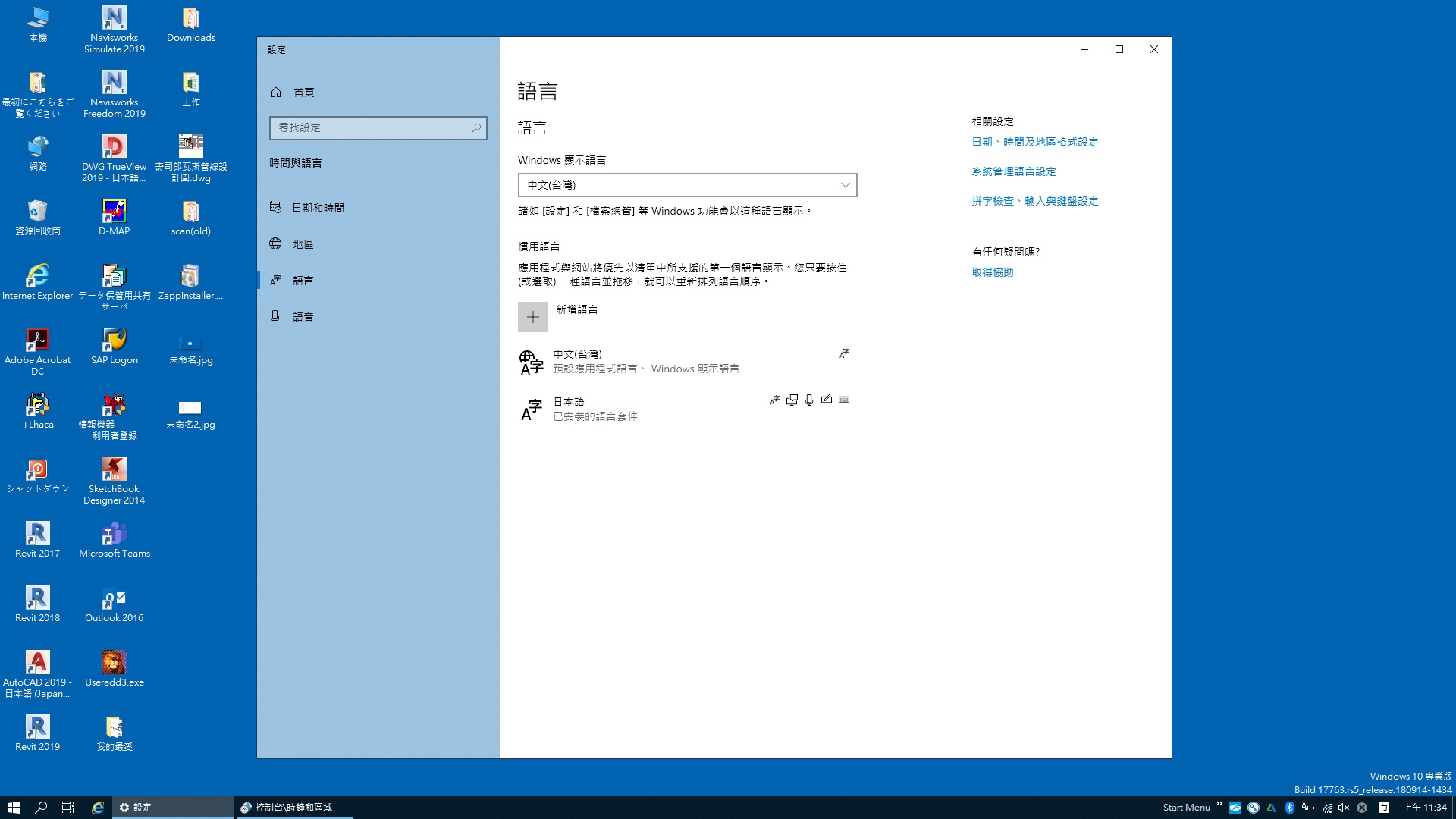
Task: Select 工作 folder on desktop
Action: [x=191, y=89]
